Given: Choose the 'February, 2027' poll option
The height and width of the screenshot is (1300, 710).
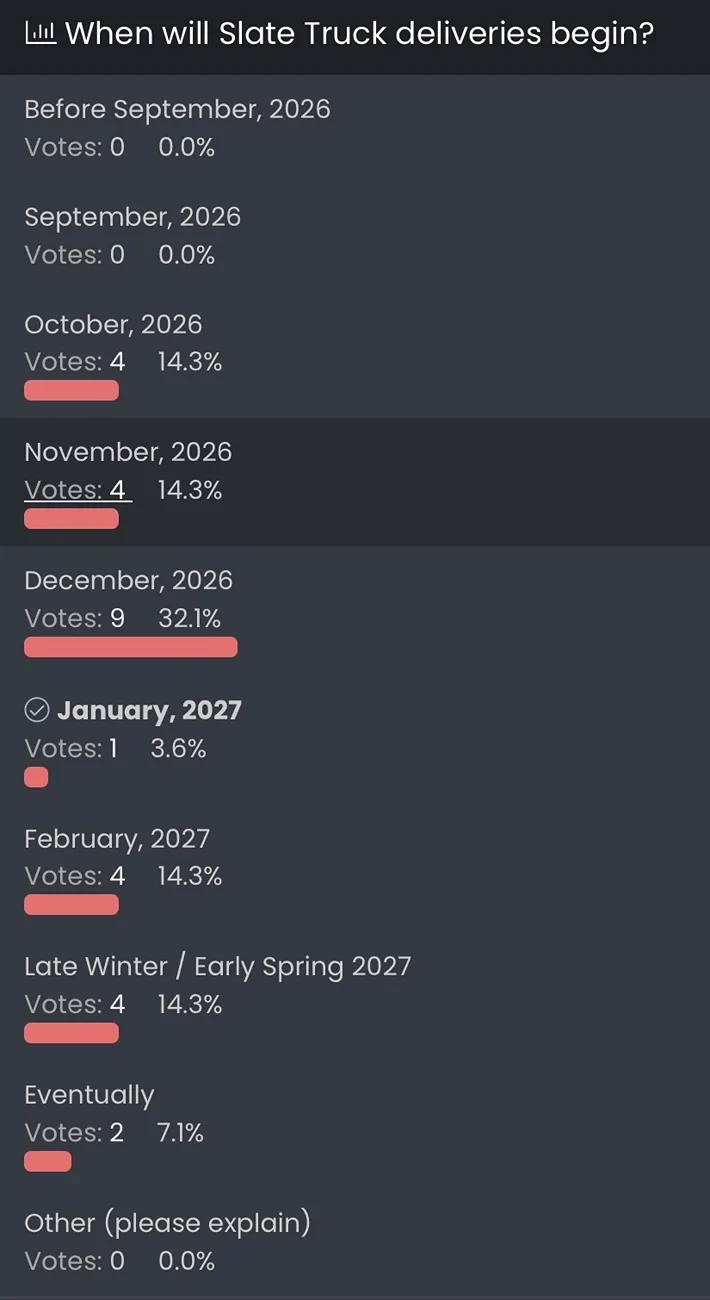Looking at the screenshot, I should (117, 839).
